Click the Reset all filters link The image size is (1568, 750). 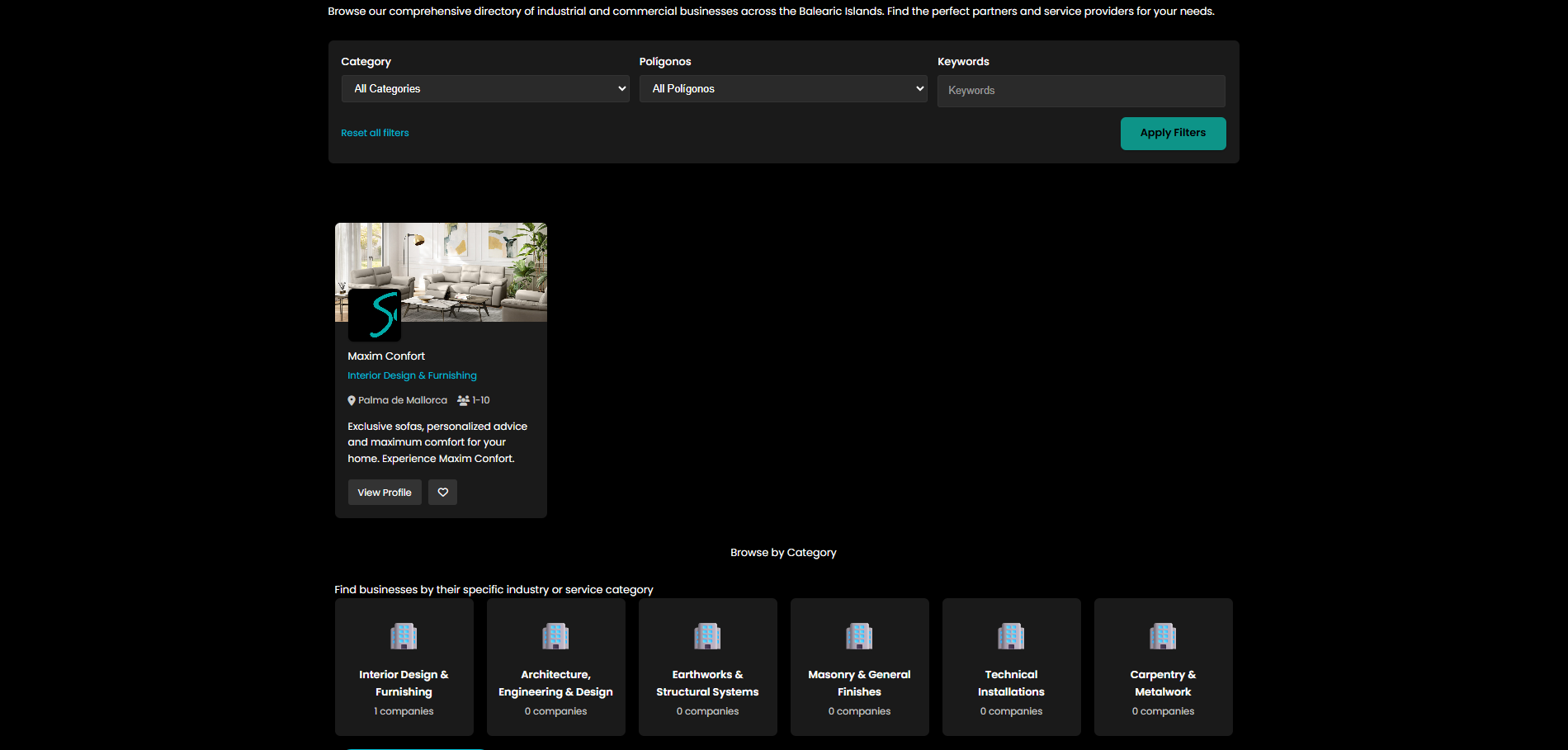(x=375, y=133)
